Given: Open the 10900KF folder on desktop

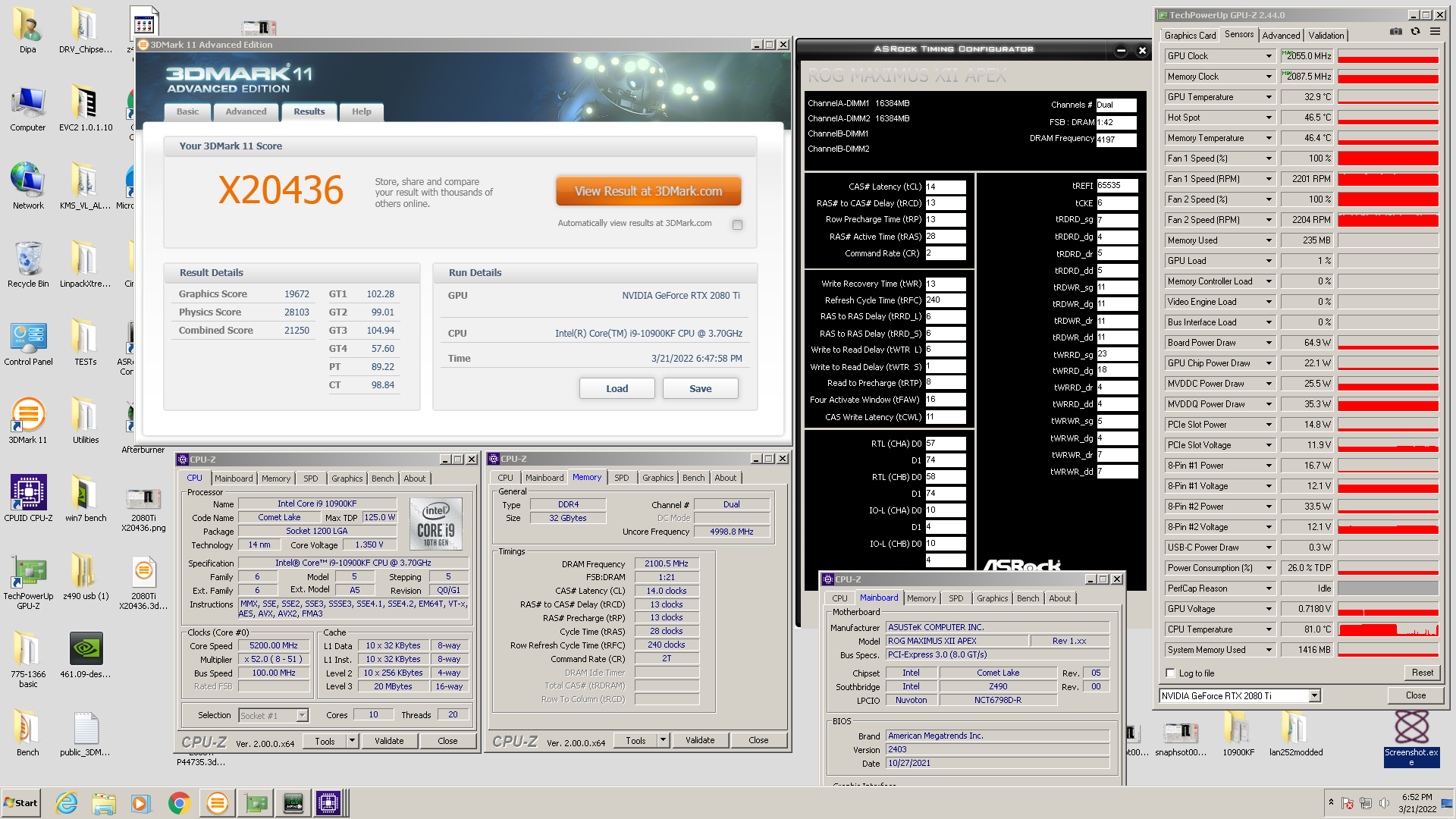Looking at the screenshot, I should tap(1238, 733).
